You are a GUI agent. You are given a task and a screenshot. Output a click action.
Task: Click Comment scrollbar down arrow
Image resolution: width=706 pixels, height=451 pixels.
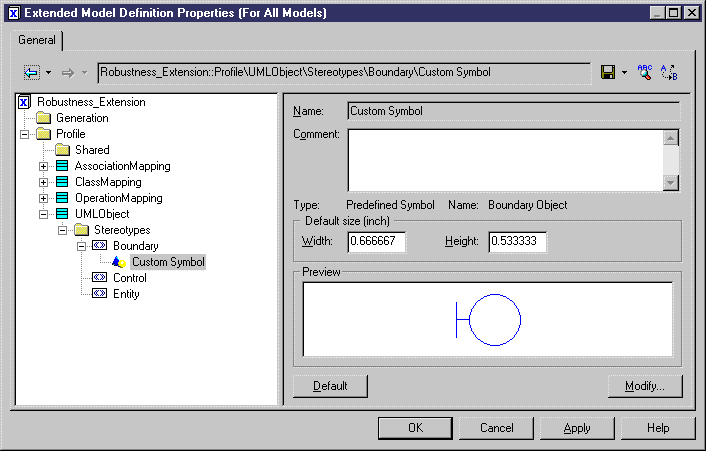pyautogui.click(x=670, y=183)
